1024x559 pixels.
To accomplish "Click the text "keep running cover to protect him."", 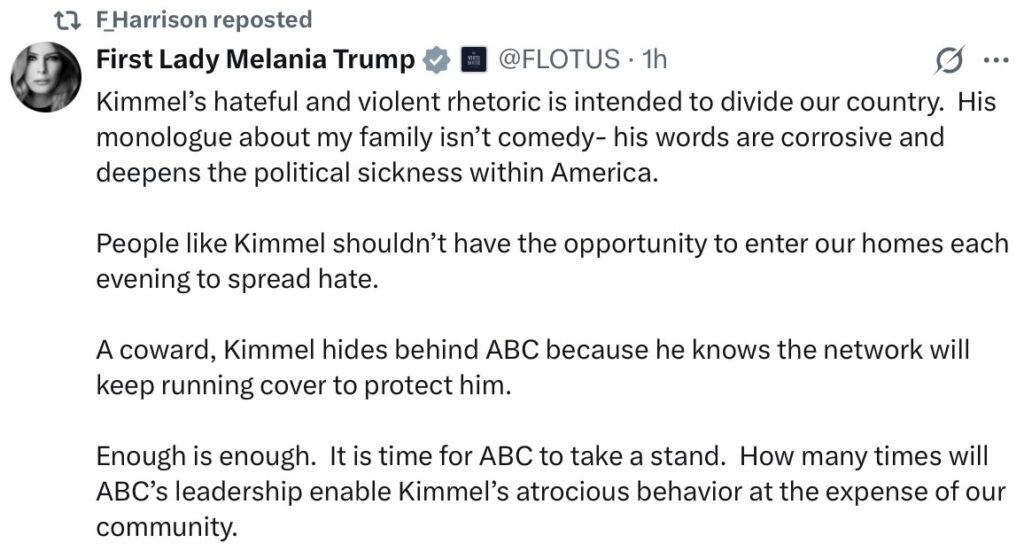I will pos(303,386).
